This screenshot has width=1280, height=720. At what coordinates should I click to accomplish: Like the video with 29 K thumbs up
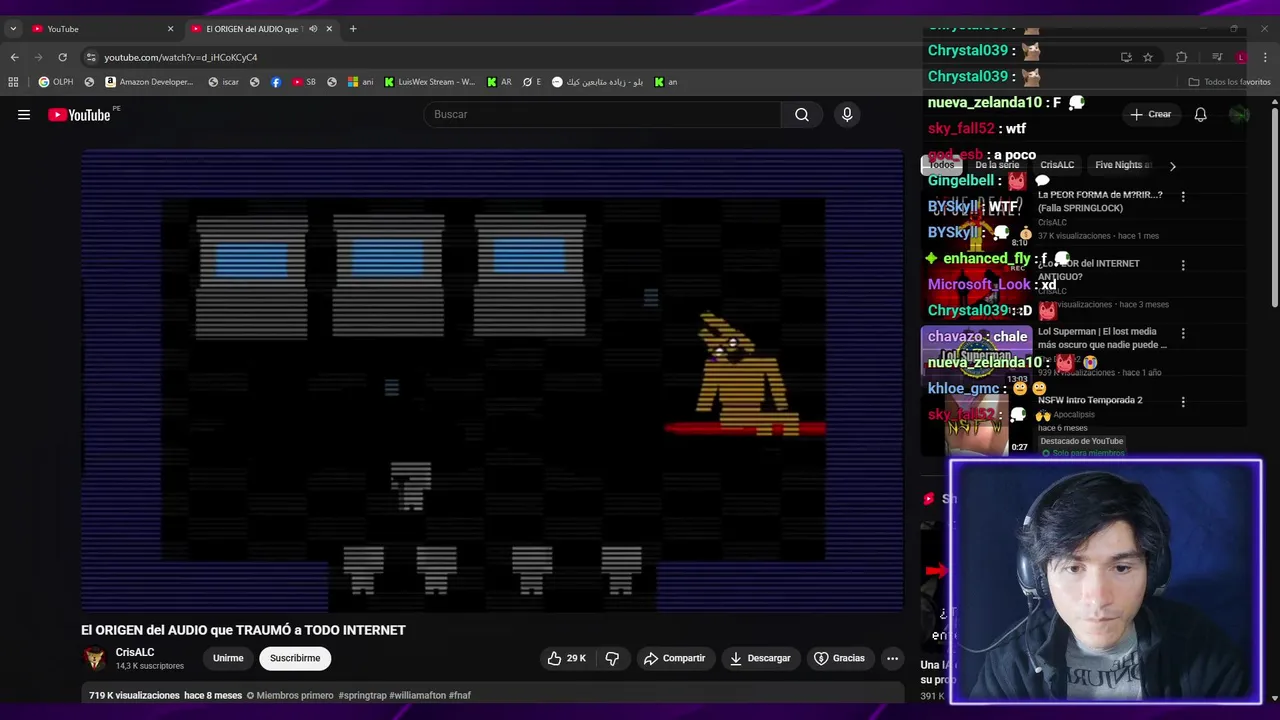click(567, 658)
